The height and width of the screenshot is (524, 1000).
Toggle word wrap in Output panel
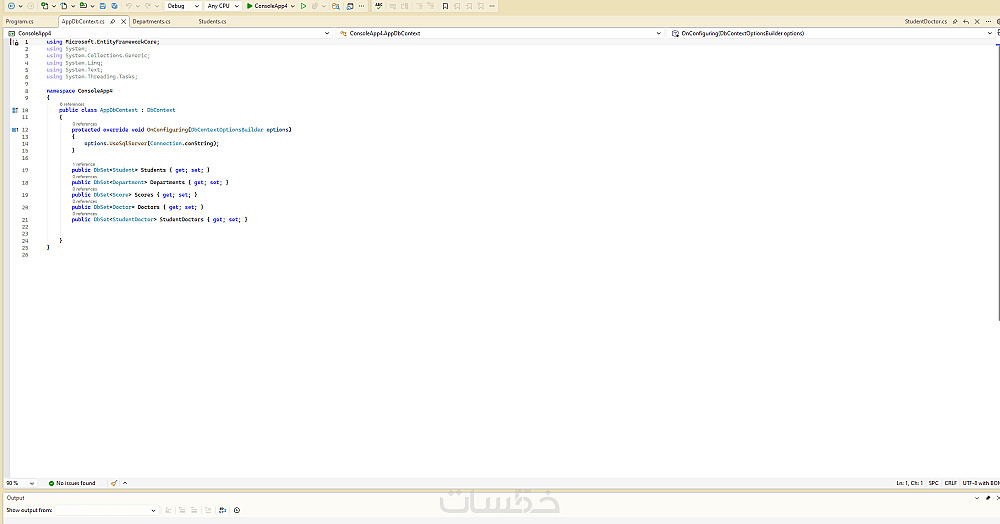point(223,510)
